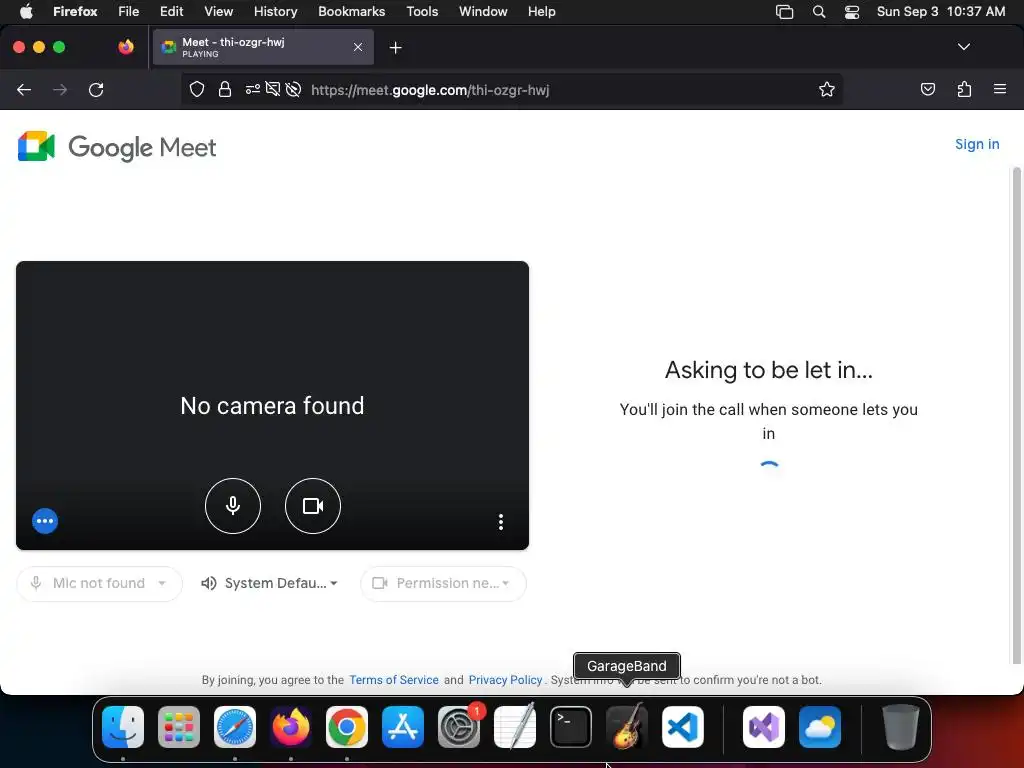Open the Permission needed camera dropdown

443,583
